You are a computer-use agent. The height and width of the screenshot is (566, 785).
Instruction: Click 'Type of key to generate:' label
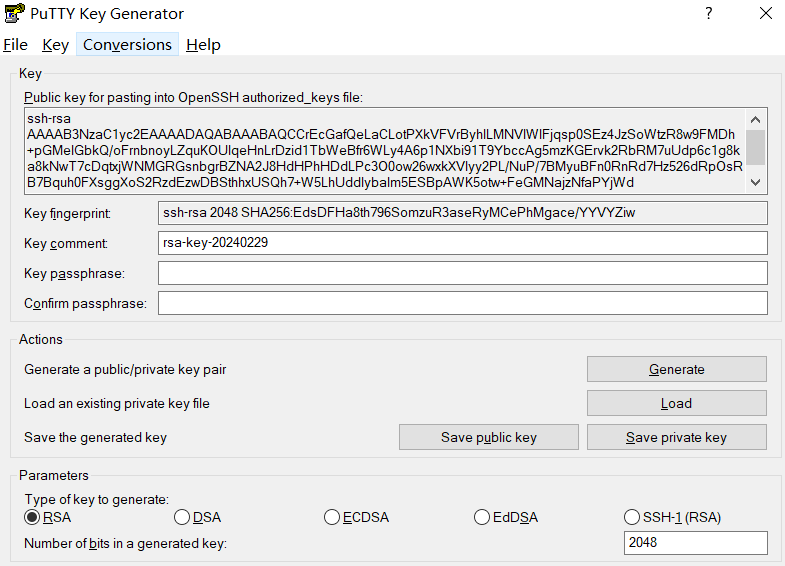(97, 499)
